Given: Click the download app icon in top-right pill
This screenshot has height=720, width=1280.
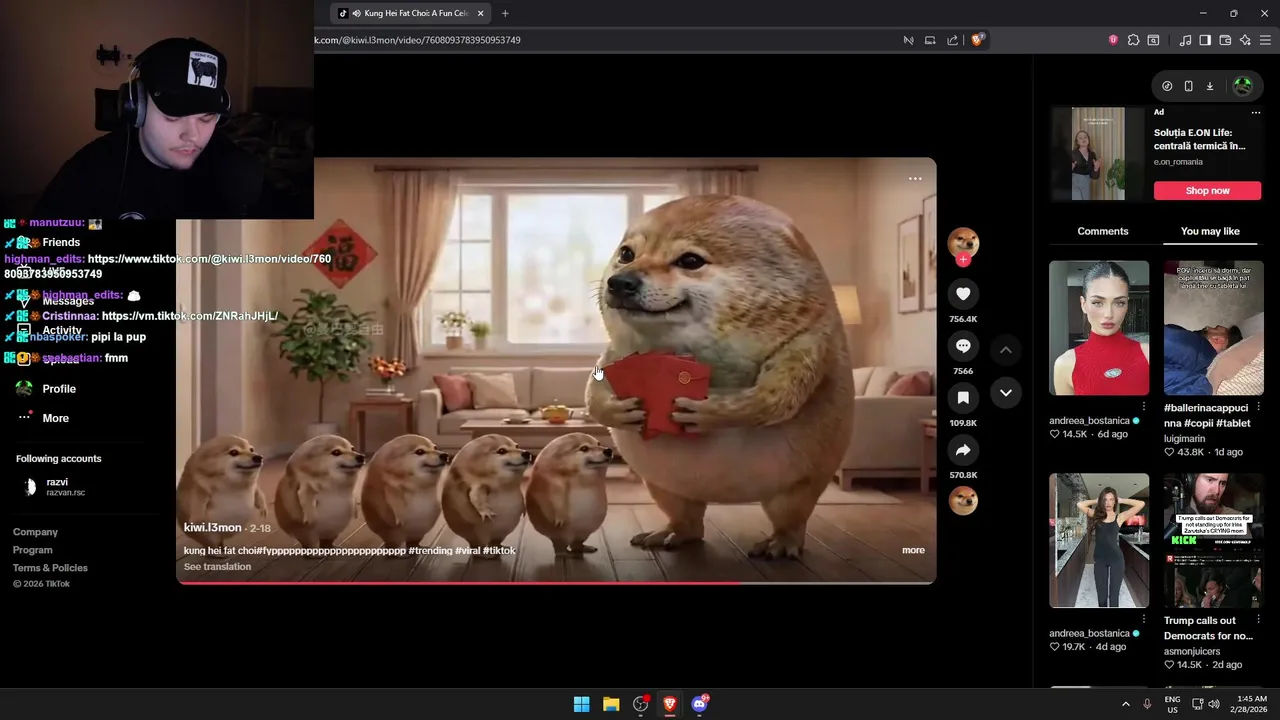Looking at the screenshot, I should click(x=1210, y=86).
